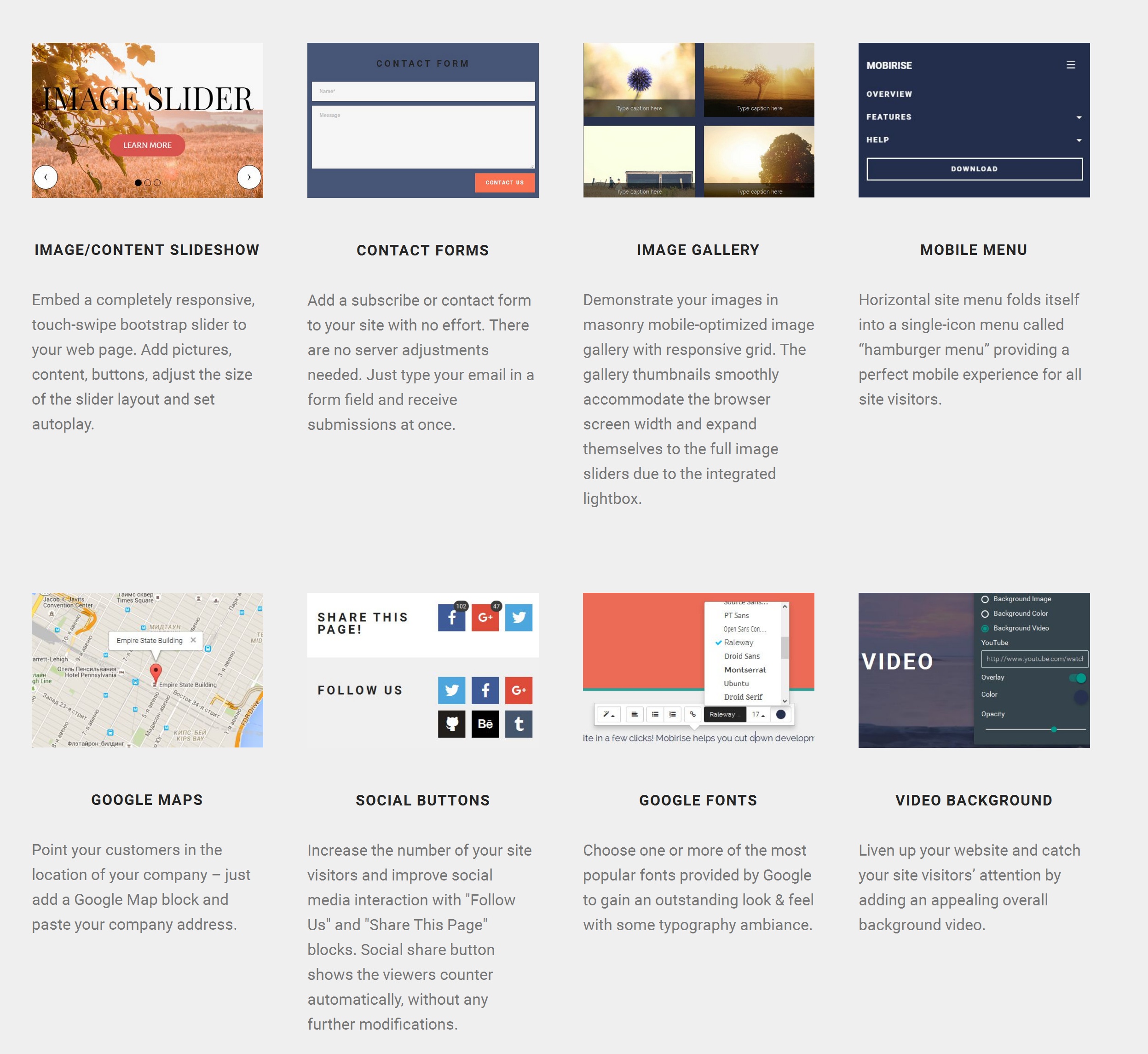The image size is (1148, 1054).
Task: Click the GitHub follow icon
Action: (452, 723)
